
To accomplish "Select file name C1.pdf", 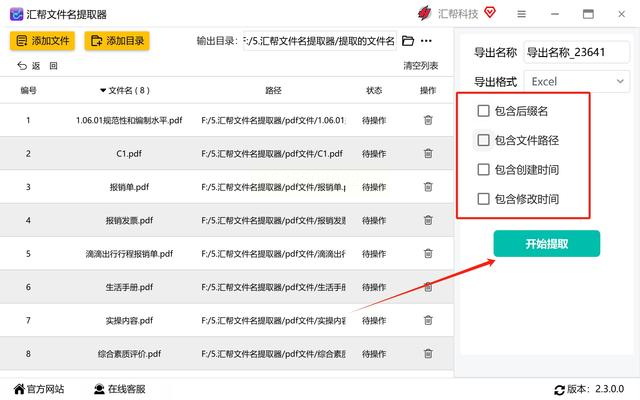I will [x=129, y=153].
